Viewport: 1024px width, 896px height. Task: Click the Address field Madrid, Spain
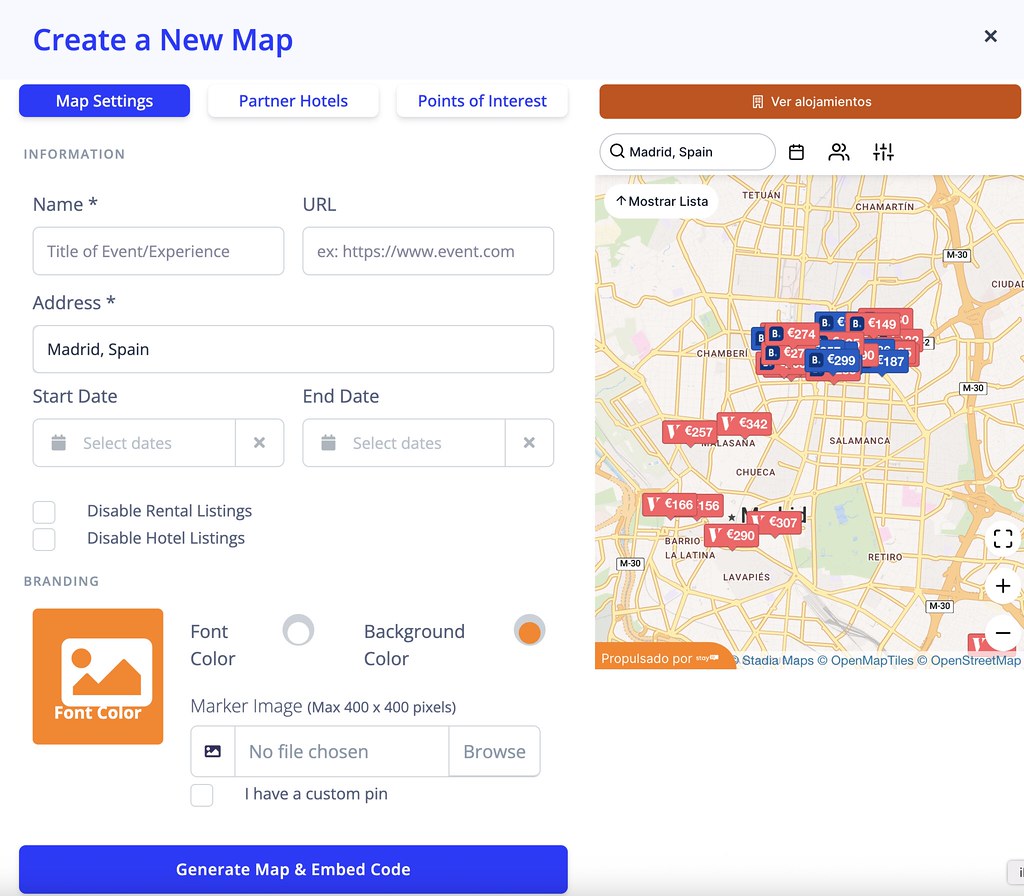[293, 349]
